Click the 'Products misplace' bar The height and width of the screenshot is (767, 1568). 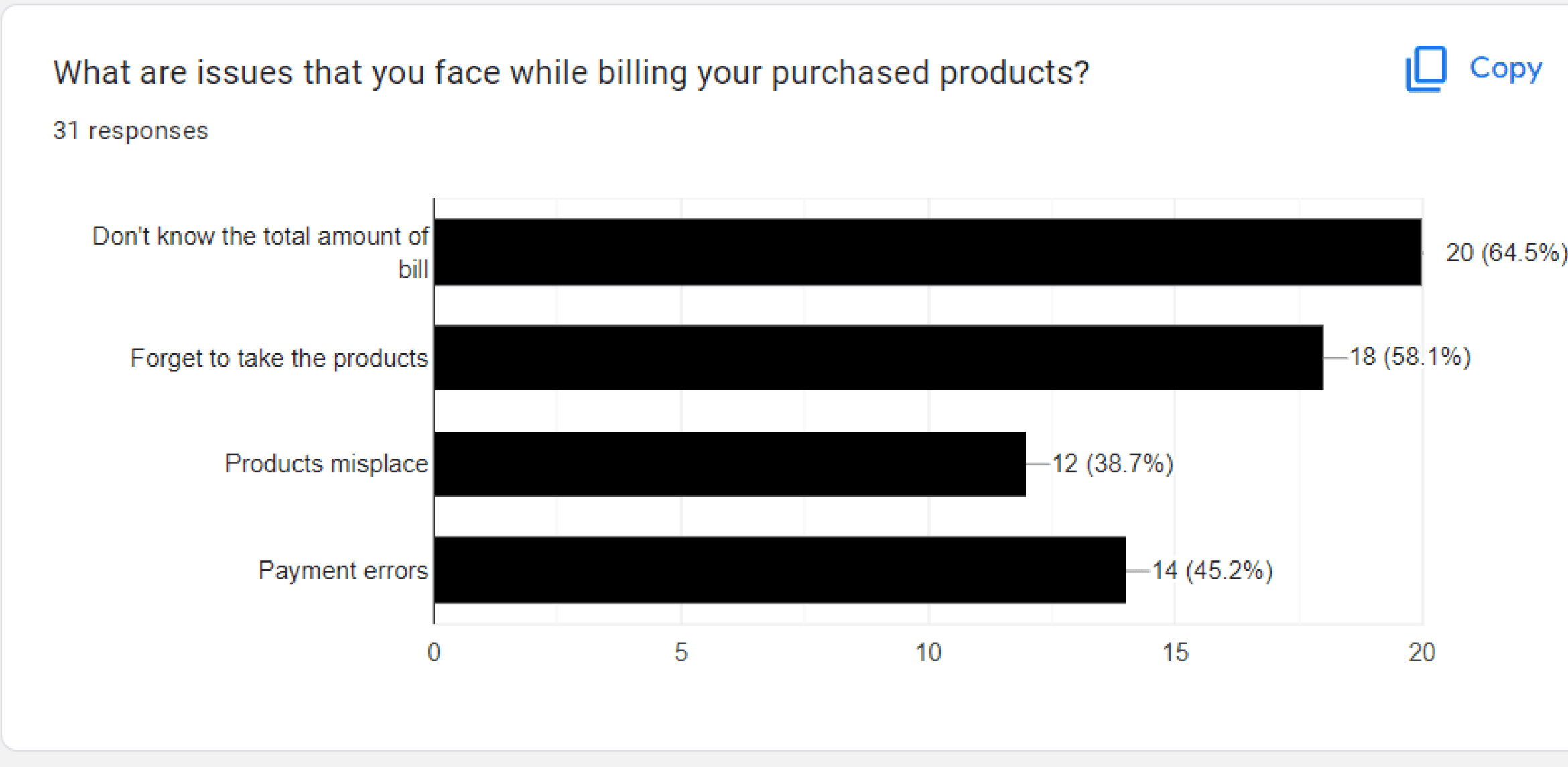pyautogui.click(x=730, y=464)
